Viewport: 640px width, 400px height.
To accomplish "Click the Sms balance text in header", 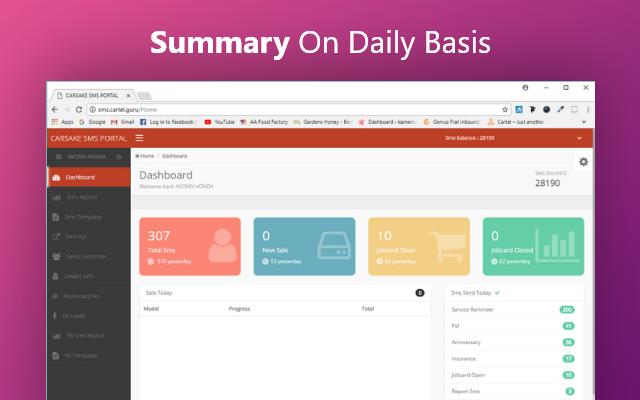I will 470,138.
